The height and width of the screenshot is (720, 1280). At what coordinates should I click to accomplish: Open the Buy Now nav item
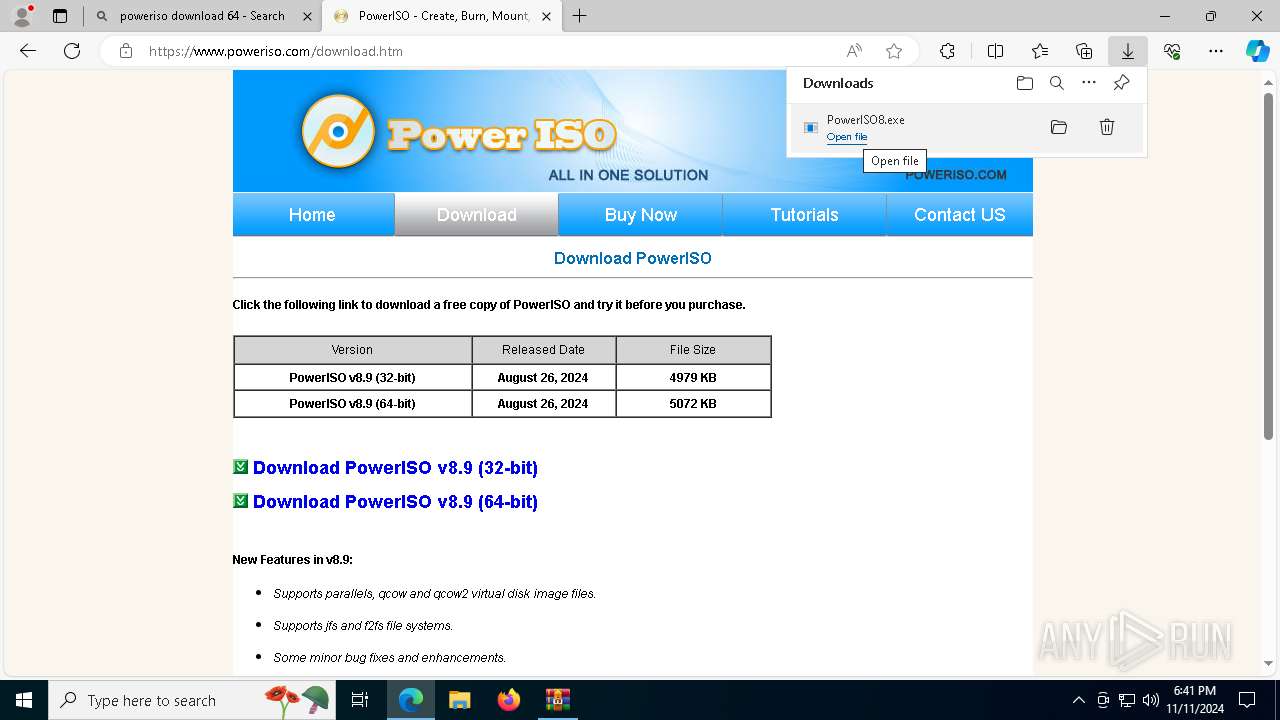641,214
